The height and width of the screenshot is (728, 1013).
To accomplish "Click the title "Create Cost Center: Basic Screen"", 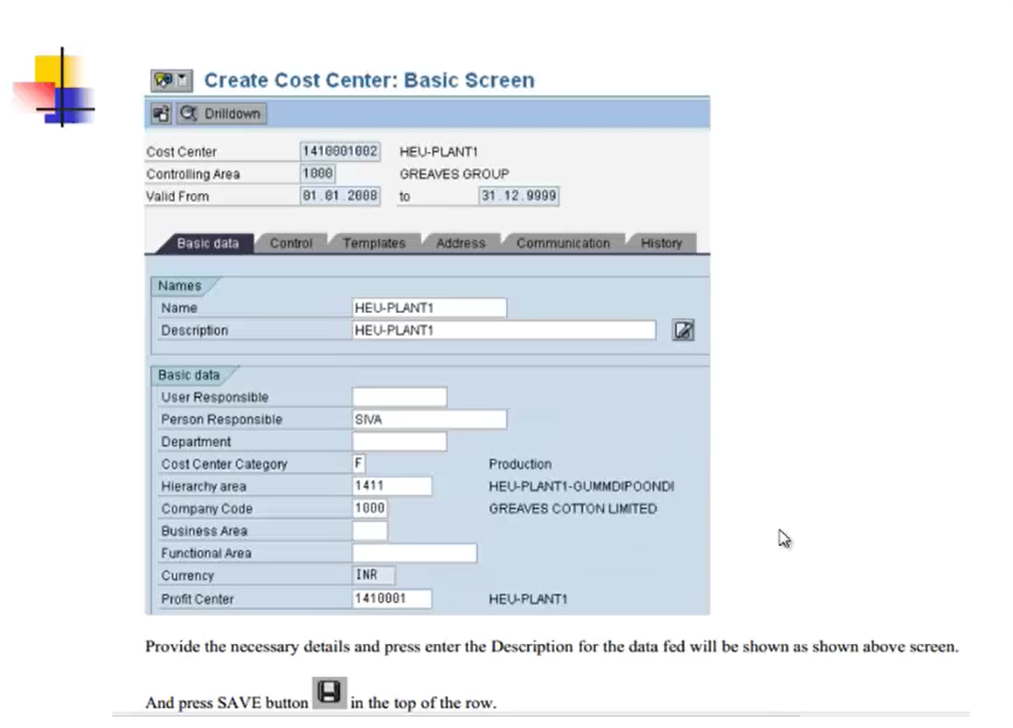I will point(370,80).
